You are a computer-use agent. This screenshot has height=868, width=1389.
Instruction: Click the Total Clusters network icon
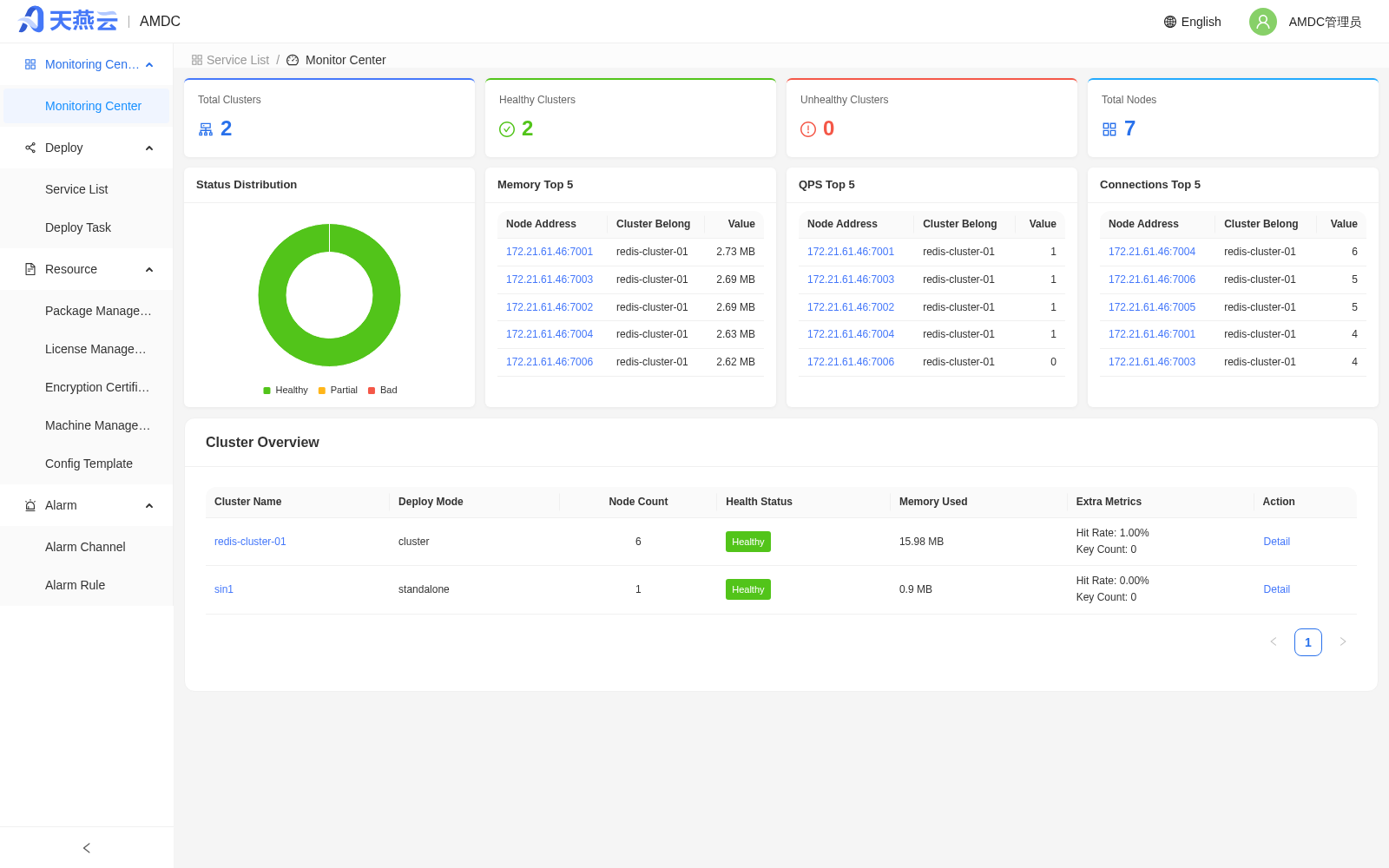coord(206,129)
